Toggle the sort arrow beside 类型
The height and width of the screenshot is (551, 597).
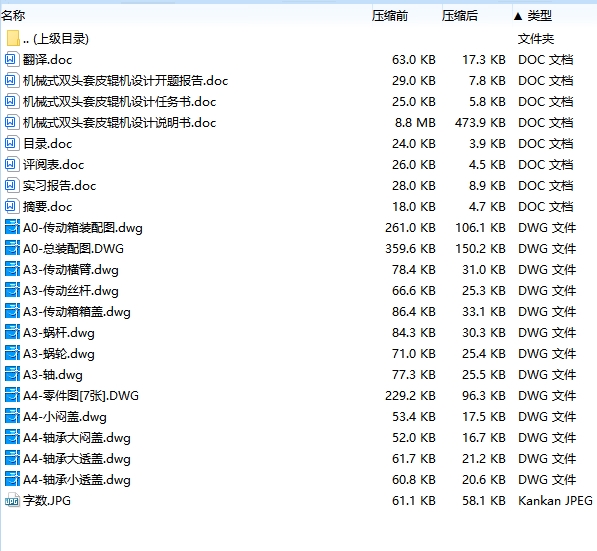518,16
